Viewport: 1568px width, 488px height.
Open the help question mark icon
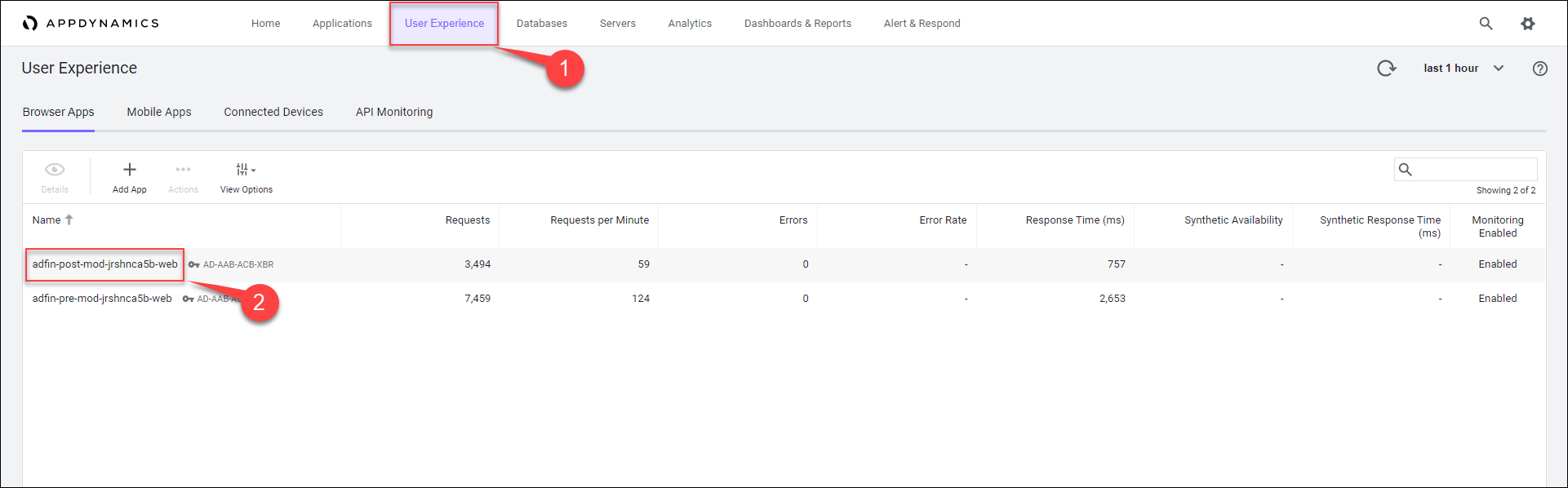[x=1539, y=69]
